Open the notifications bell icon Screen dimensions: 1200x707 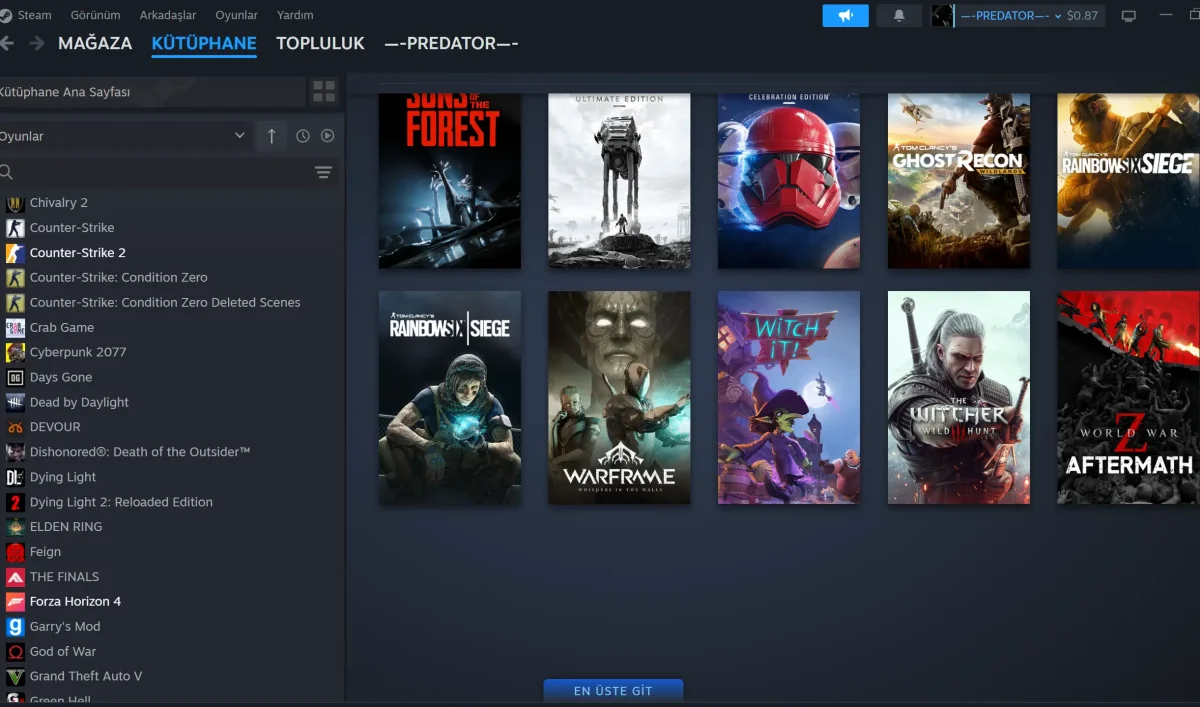coord(898,16)
